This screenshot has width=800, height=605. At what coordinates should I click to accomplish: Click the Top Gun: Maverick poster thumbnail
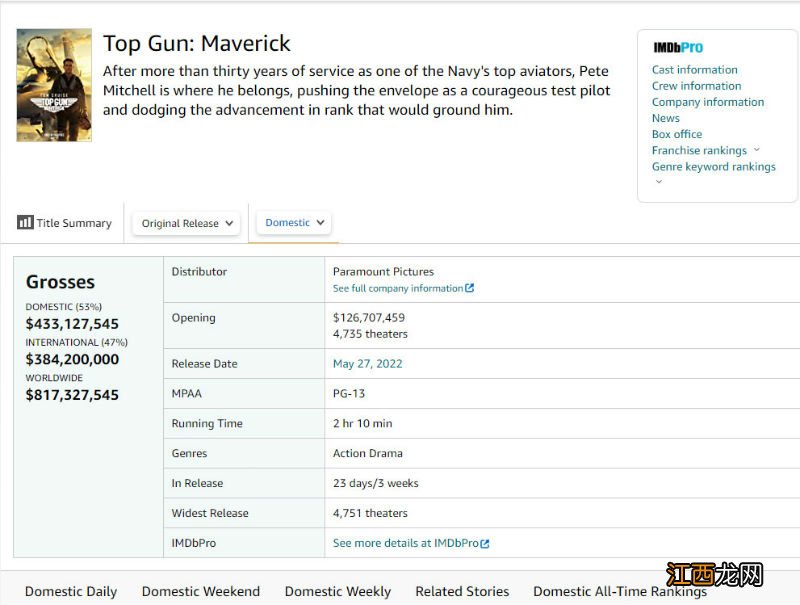pos(54,85)
